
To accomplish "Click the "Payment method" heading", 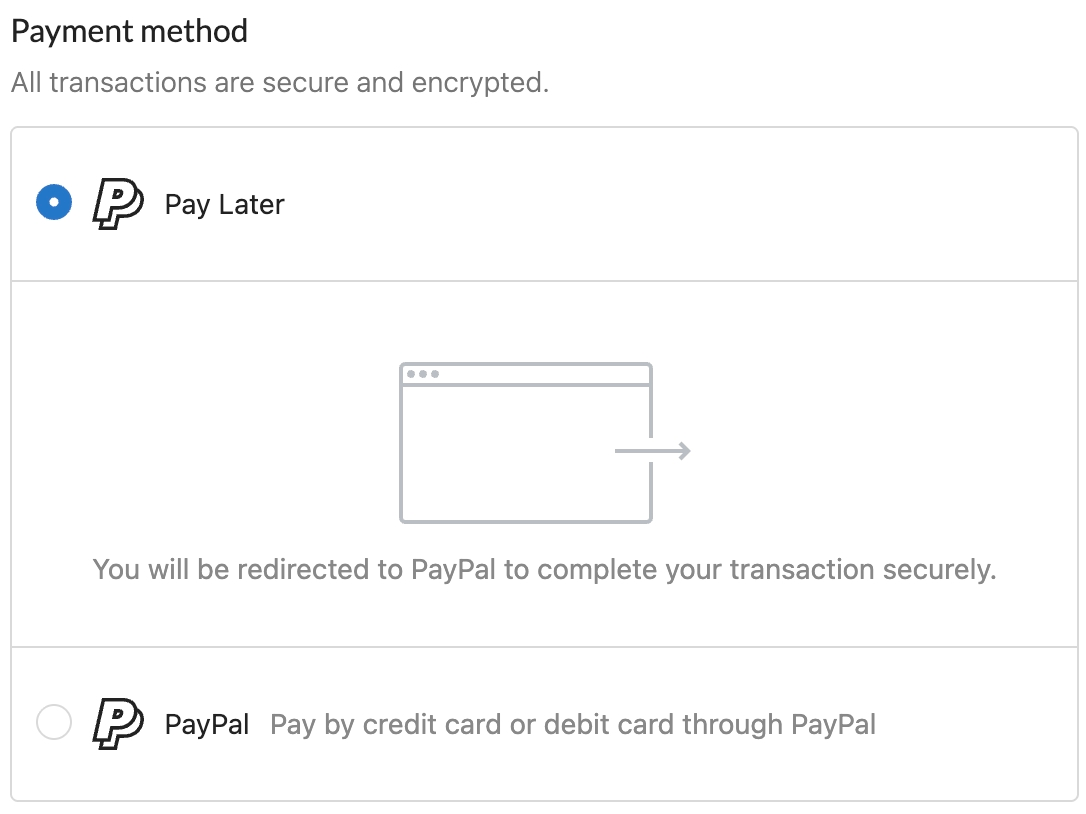I will 129,31.
